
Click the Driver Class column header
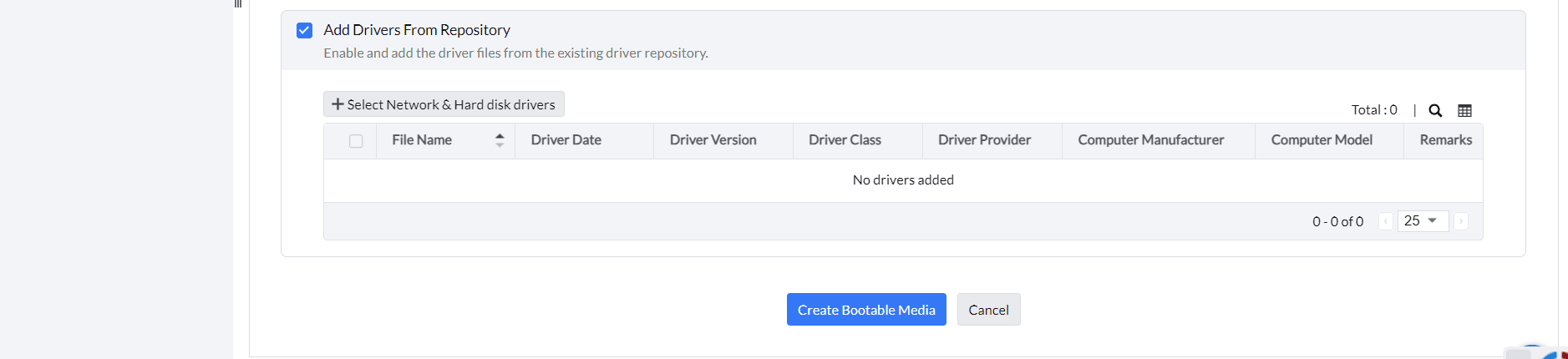pyautogui.click(x=845, y=140)
